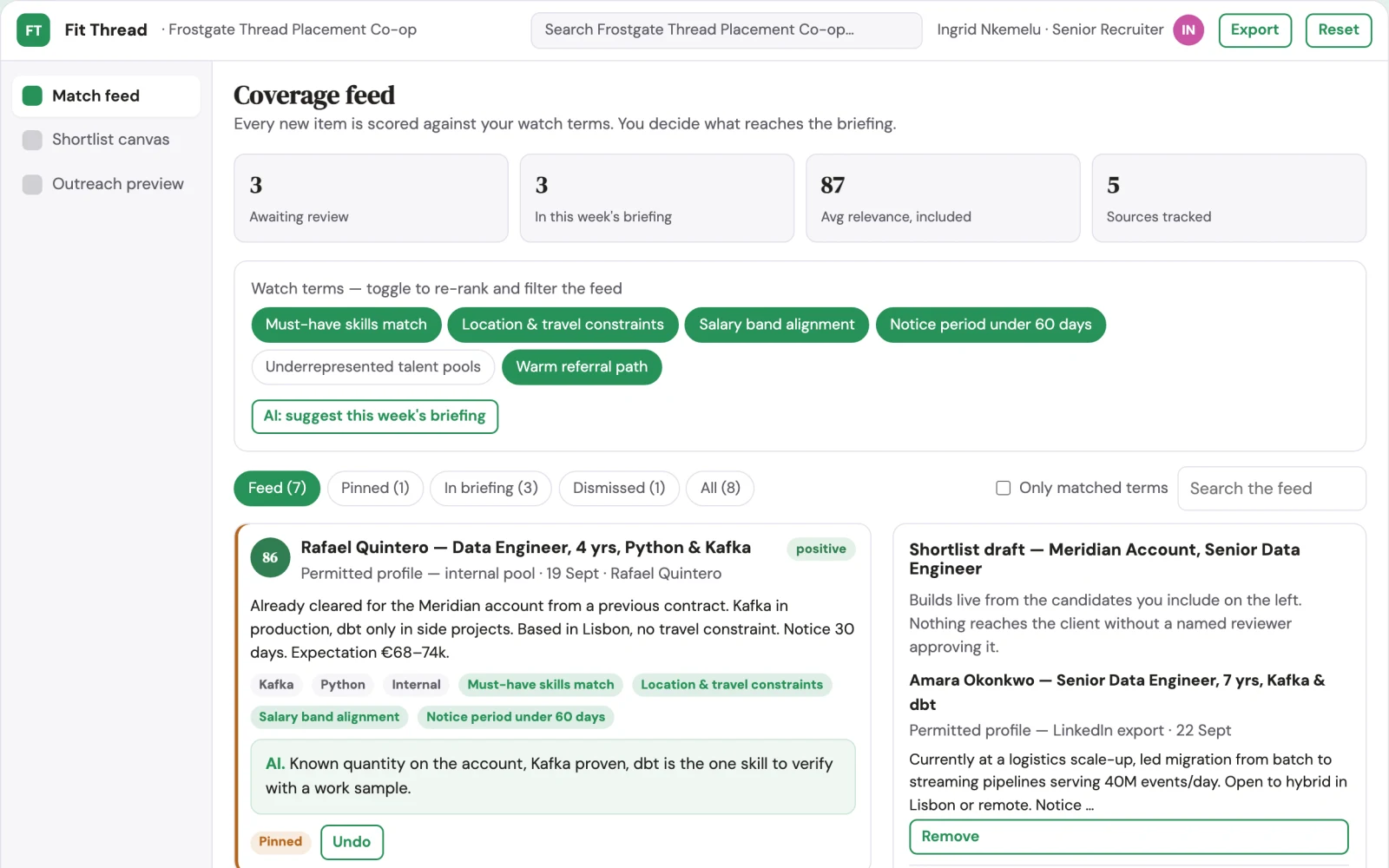Select the Feed (7) tab

point(277,488)
